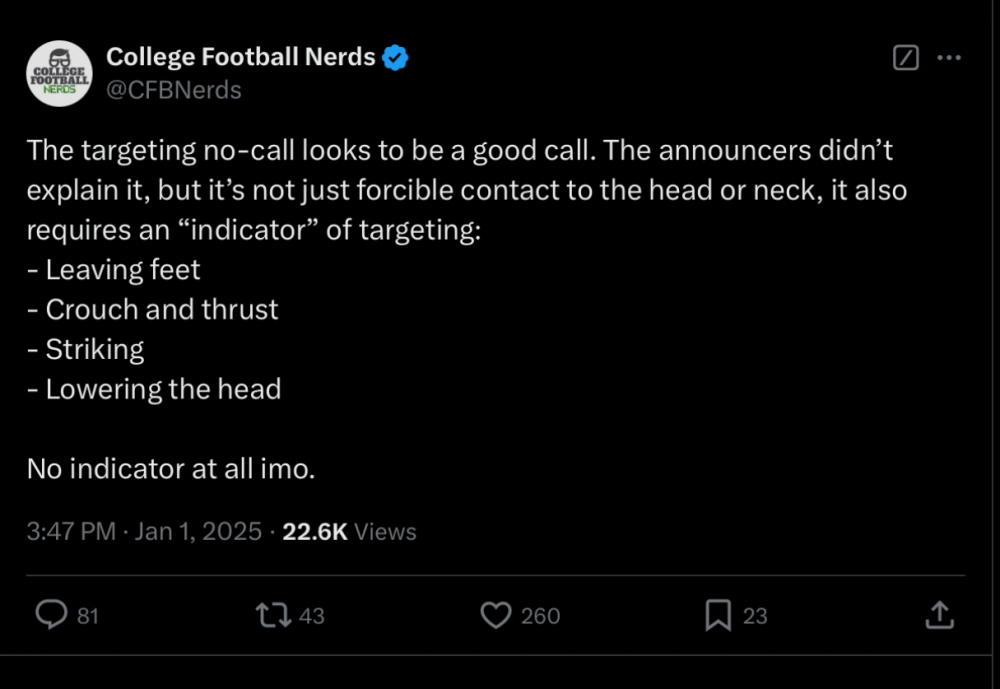Screen dimensions: 1000x689
Task: Click the College Football Nerds profile avatar
Action: point(59,74)
